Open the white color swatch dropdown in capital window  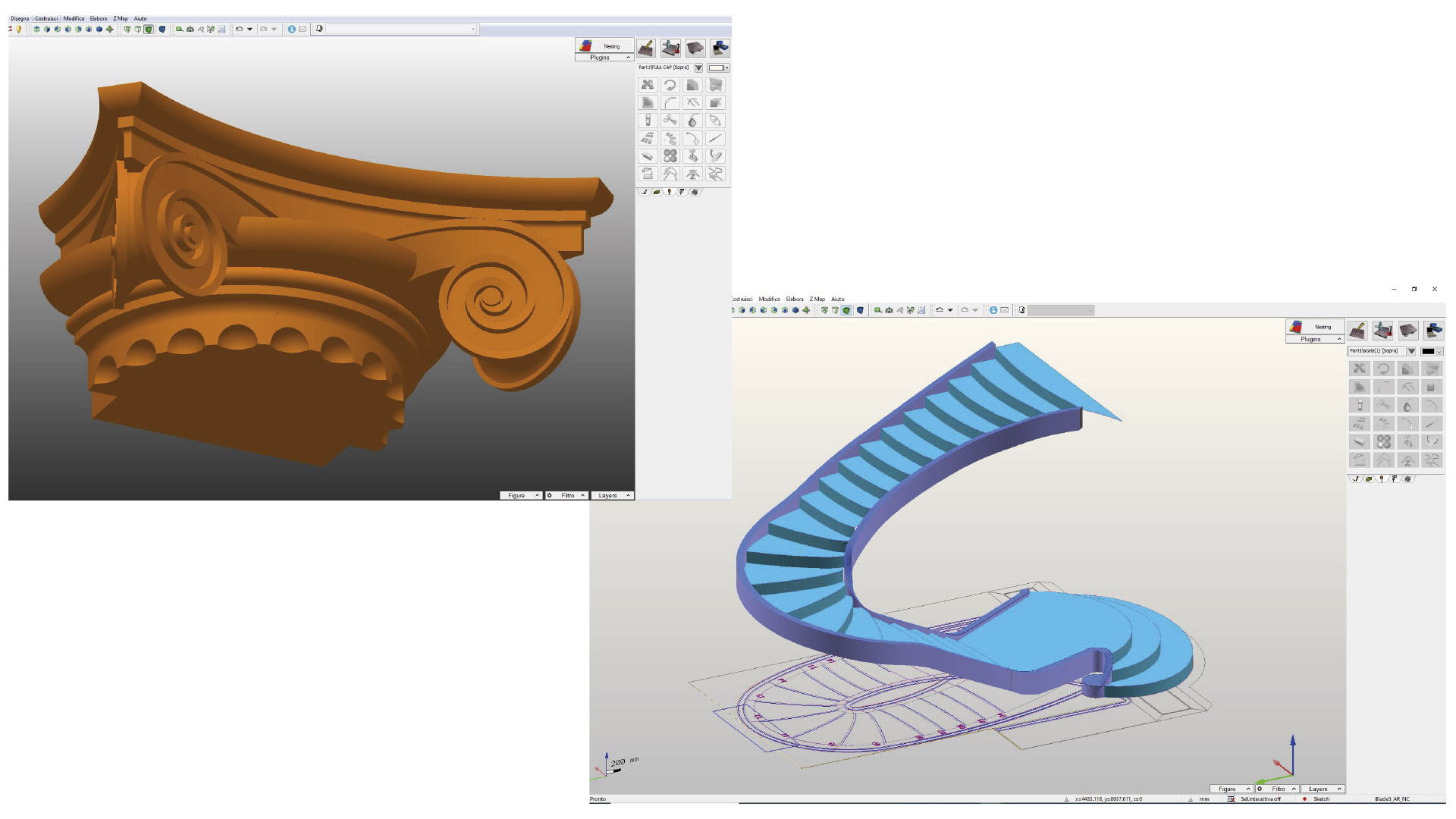point(718,67)
